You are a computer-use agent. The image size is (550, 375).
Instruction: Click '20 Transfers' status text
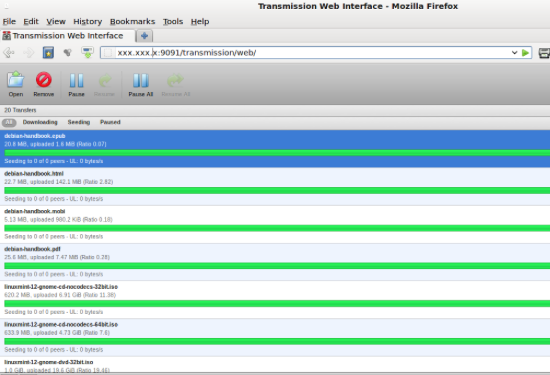click(x=20, y=110)
